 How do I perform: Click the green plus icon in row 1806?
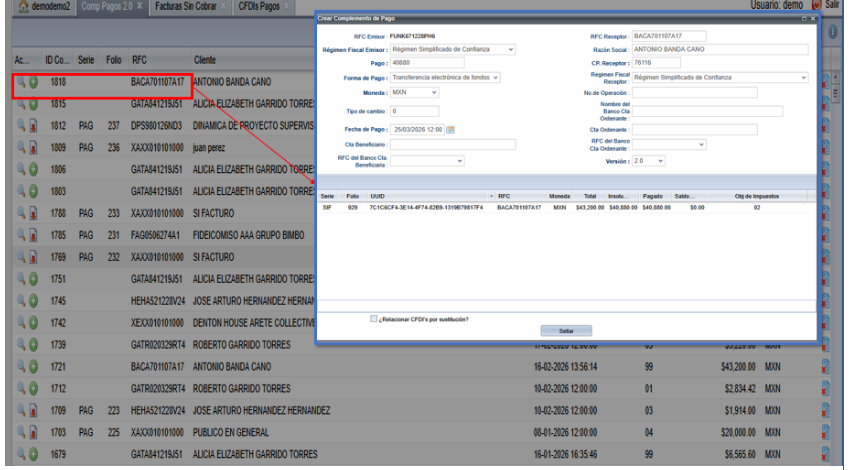coord(32,169)
